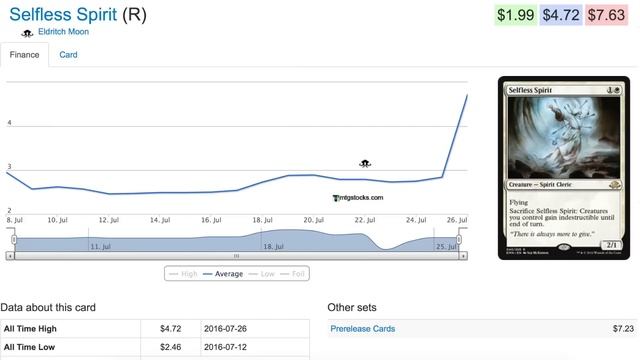Click the $2.46 all time low value
The image size is (640, 360).
(171, 347)
